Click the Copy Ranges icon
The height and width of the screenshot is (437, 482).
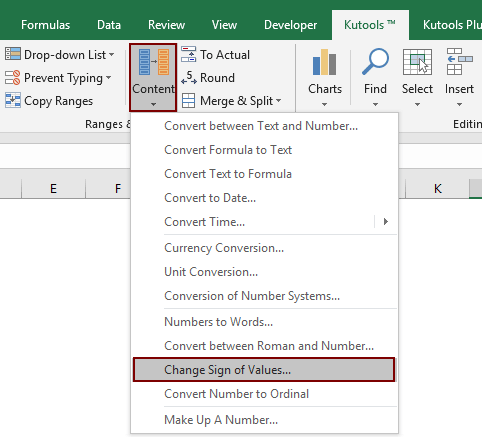[13, 101]
